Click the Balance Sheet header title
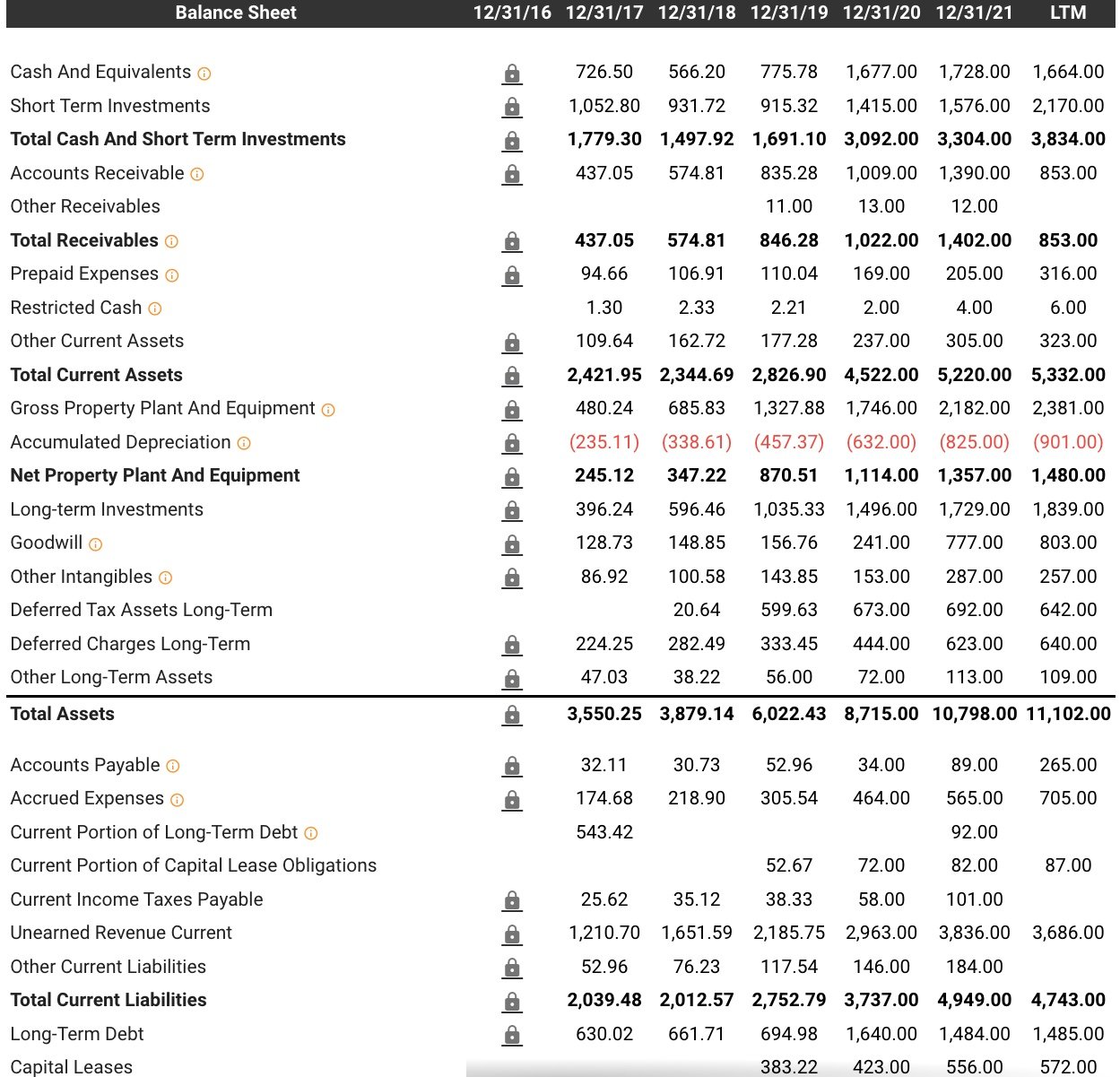This screenshot has height=1077, width=1120. tap(236, 13)
